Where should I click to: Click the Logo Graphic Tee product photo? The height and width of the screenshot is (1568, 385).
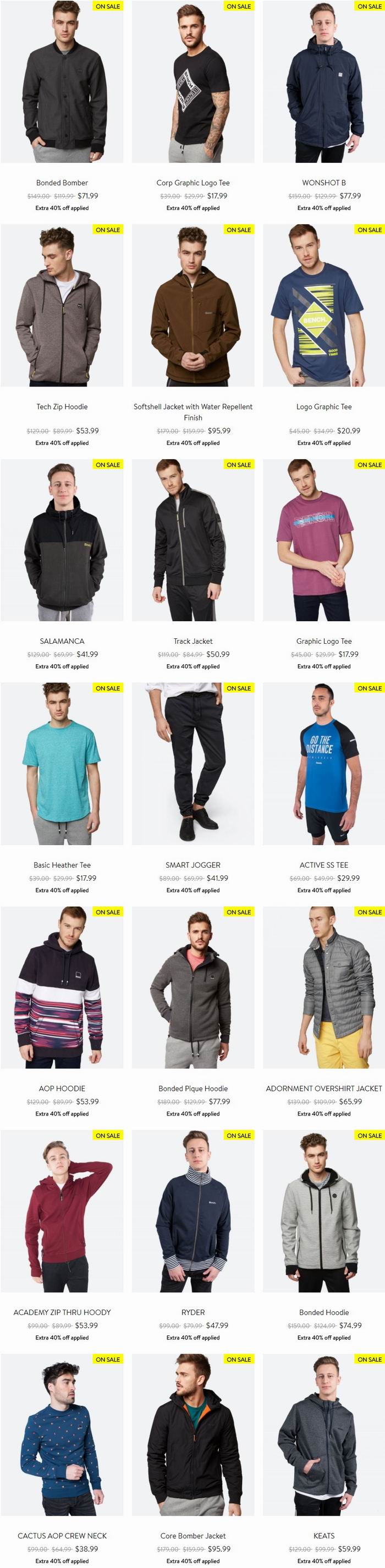(324, 306)
